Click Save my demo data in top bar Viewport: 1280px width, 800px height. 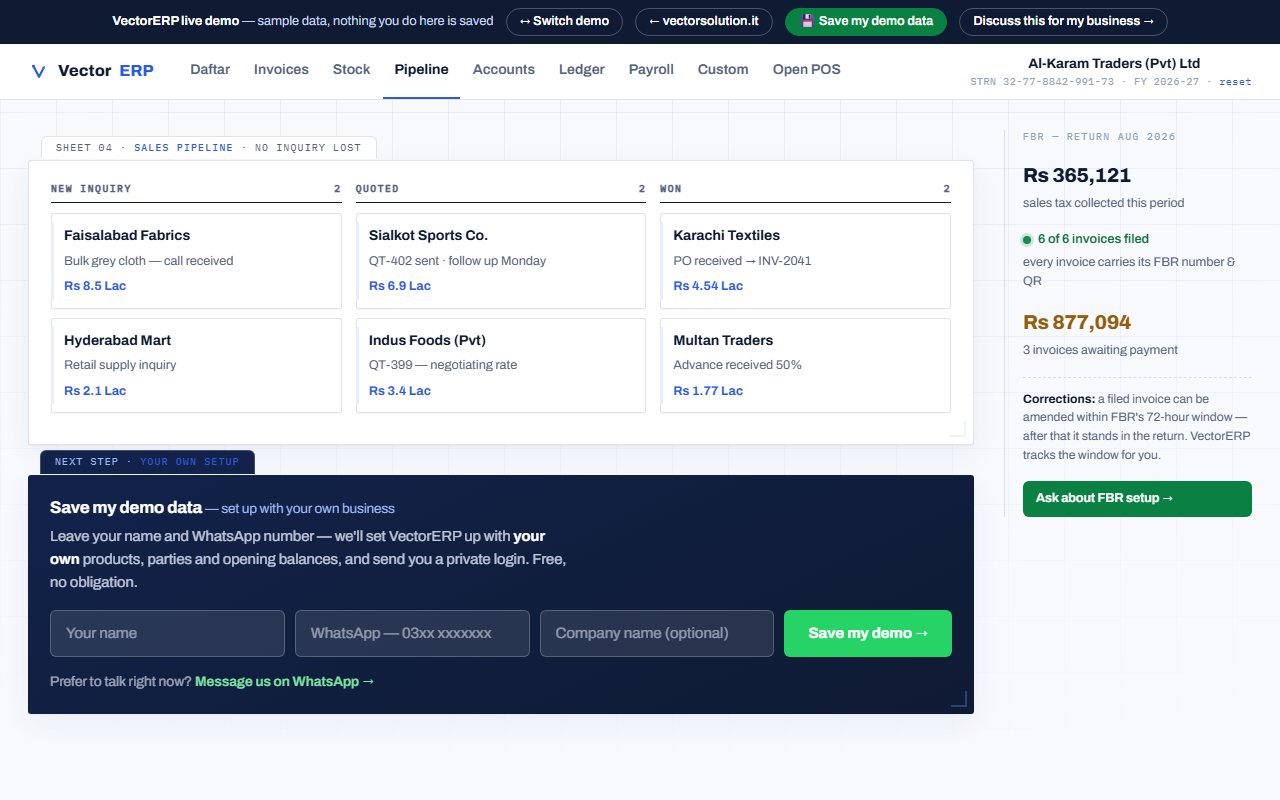pyautogui.click(x=866, y=21)
